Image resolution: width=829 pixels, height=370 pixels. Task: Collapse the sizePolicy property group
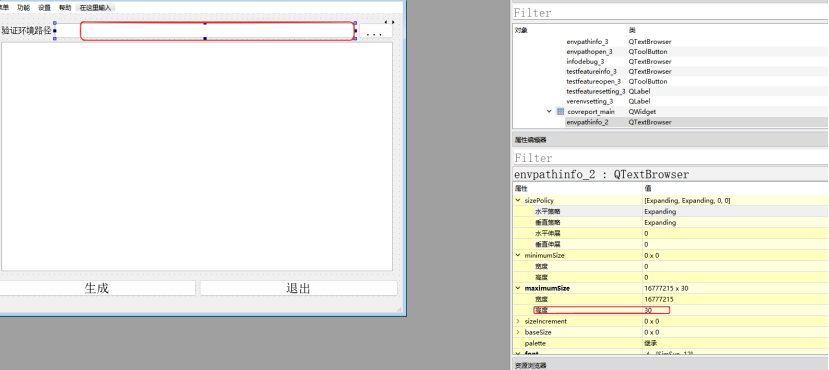pos(518,201)
